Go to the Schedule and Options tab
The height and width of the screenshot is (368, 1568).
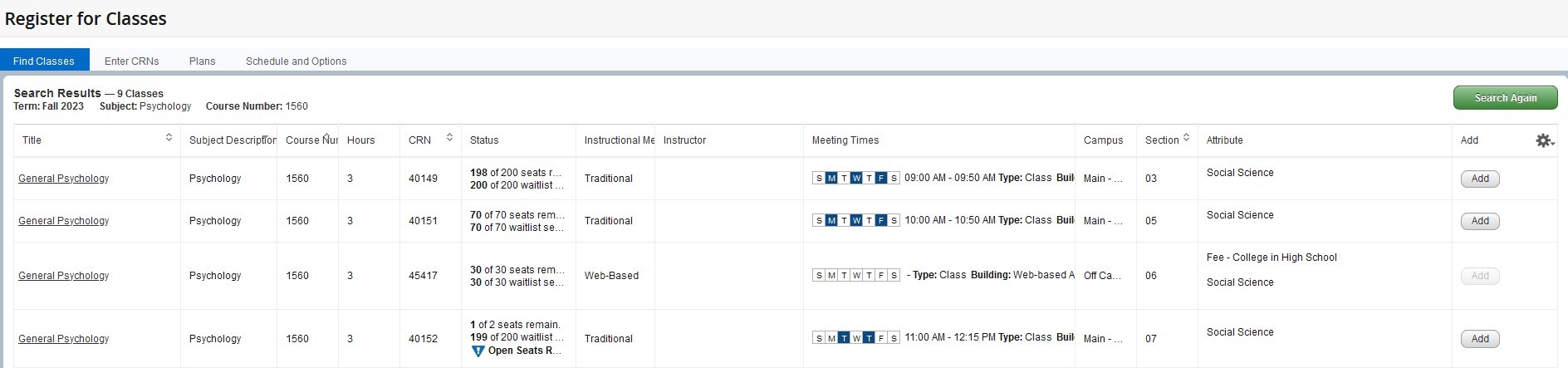point(296,61)
